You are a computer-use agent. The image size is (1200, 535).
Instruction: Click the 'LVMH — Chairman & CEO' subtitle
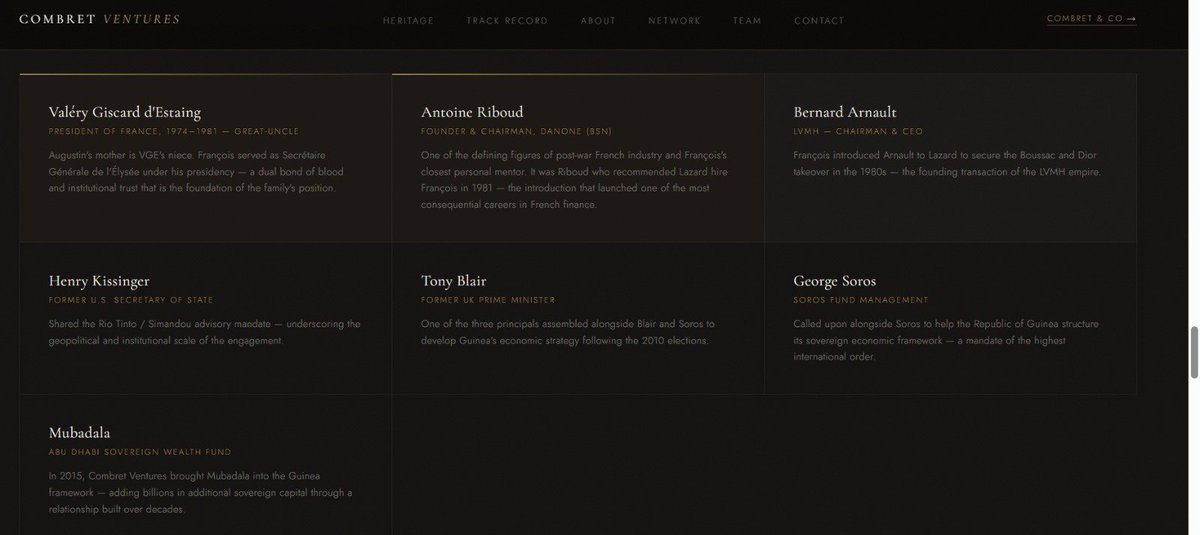(858, 131)
